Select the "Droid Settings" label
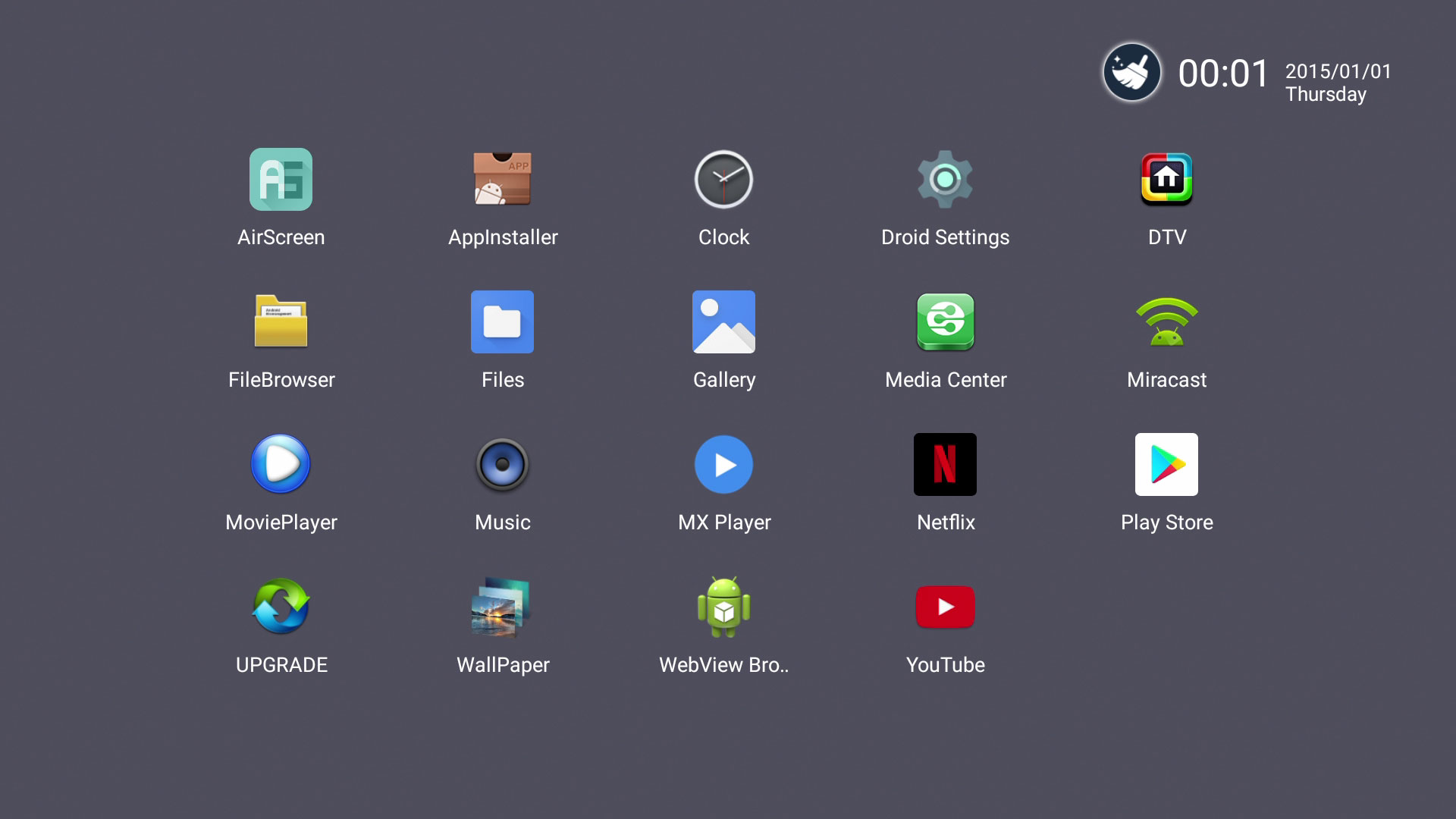Viewport: 1456px width, 819px height. click(x=945, y=237)
